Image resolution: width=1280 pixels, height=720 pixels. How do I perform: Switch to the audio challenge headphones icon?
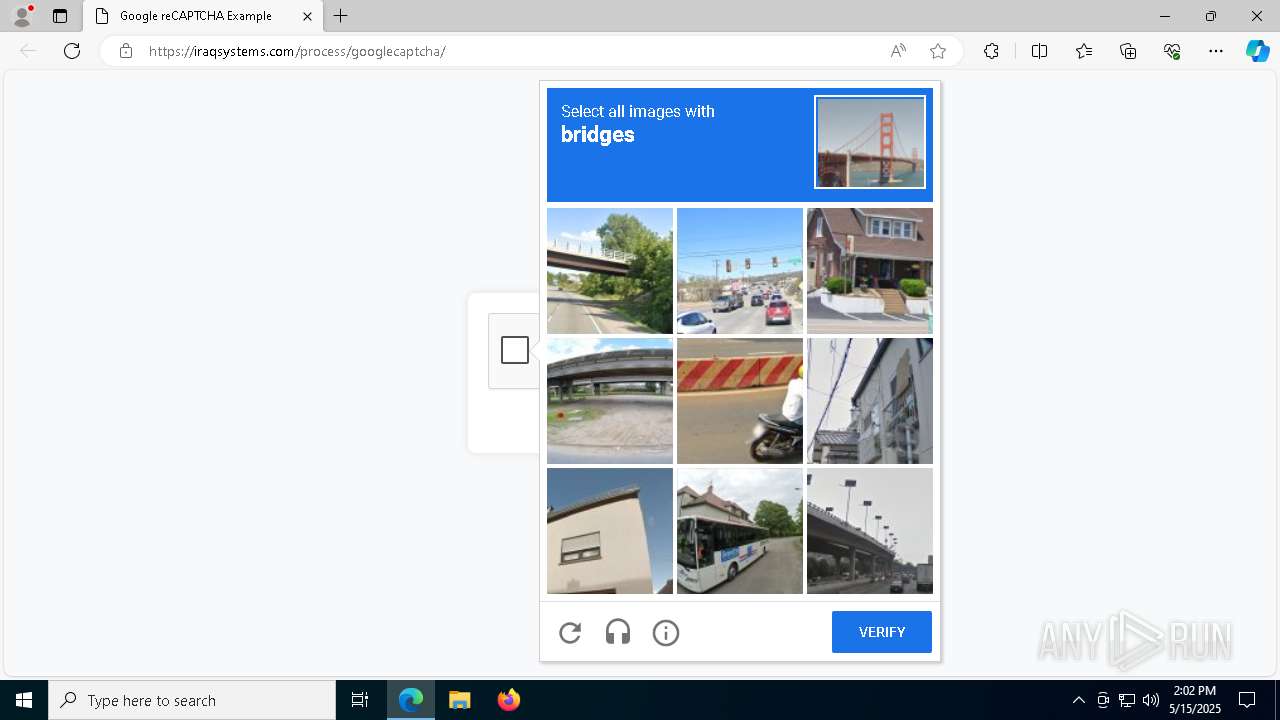(618, 632)
